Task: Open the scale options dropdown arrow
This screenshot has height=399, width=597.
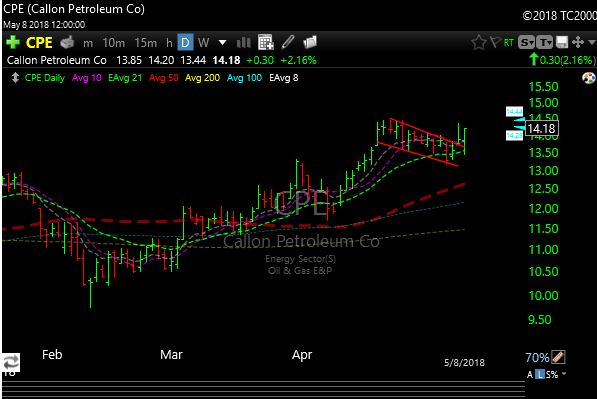Action: (564, 374)
